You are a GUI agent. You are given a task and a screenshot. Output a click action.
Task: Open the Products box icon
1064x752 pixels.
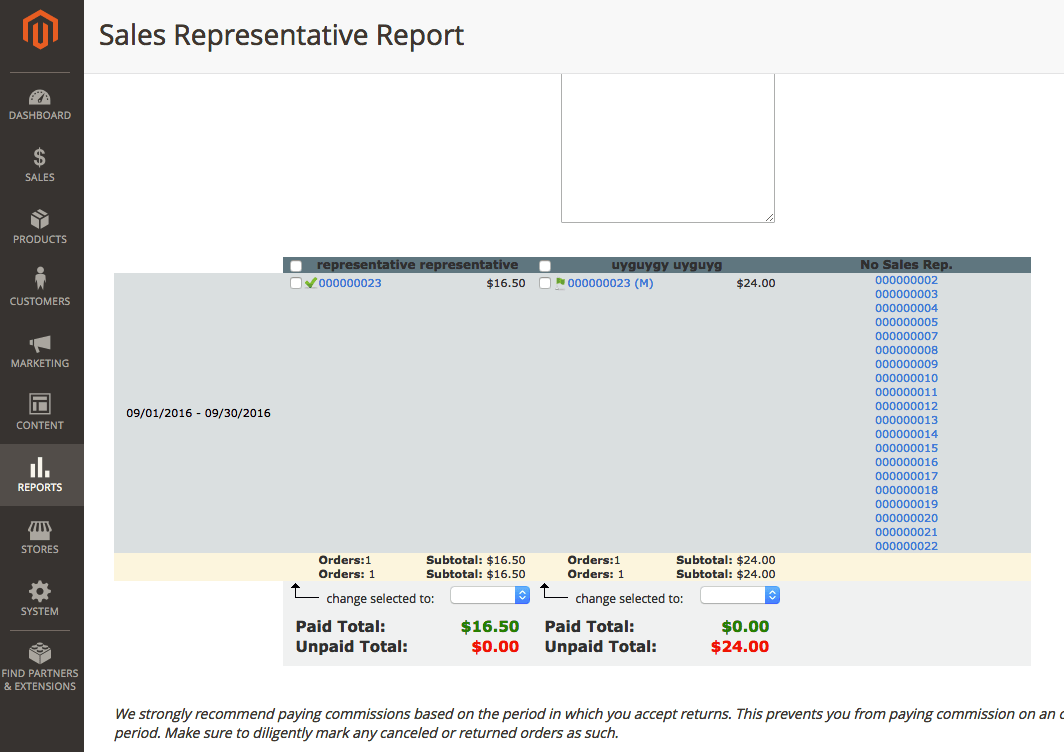coord(40,219)
